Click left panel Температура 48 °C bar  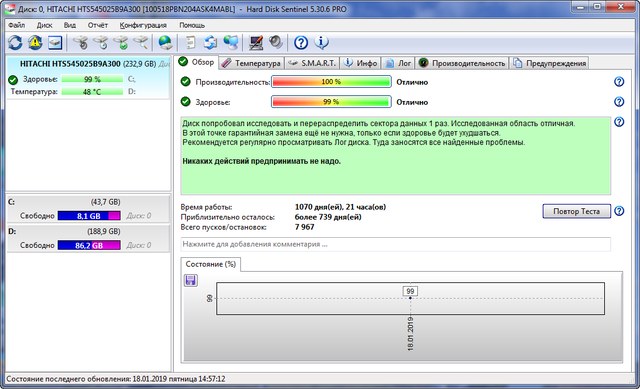(92, 92)
